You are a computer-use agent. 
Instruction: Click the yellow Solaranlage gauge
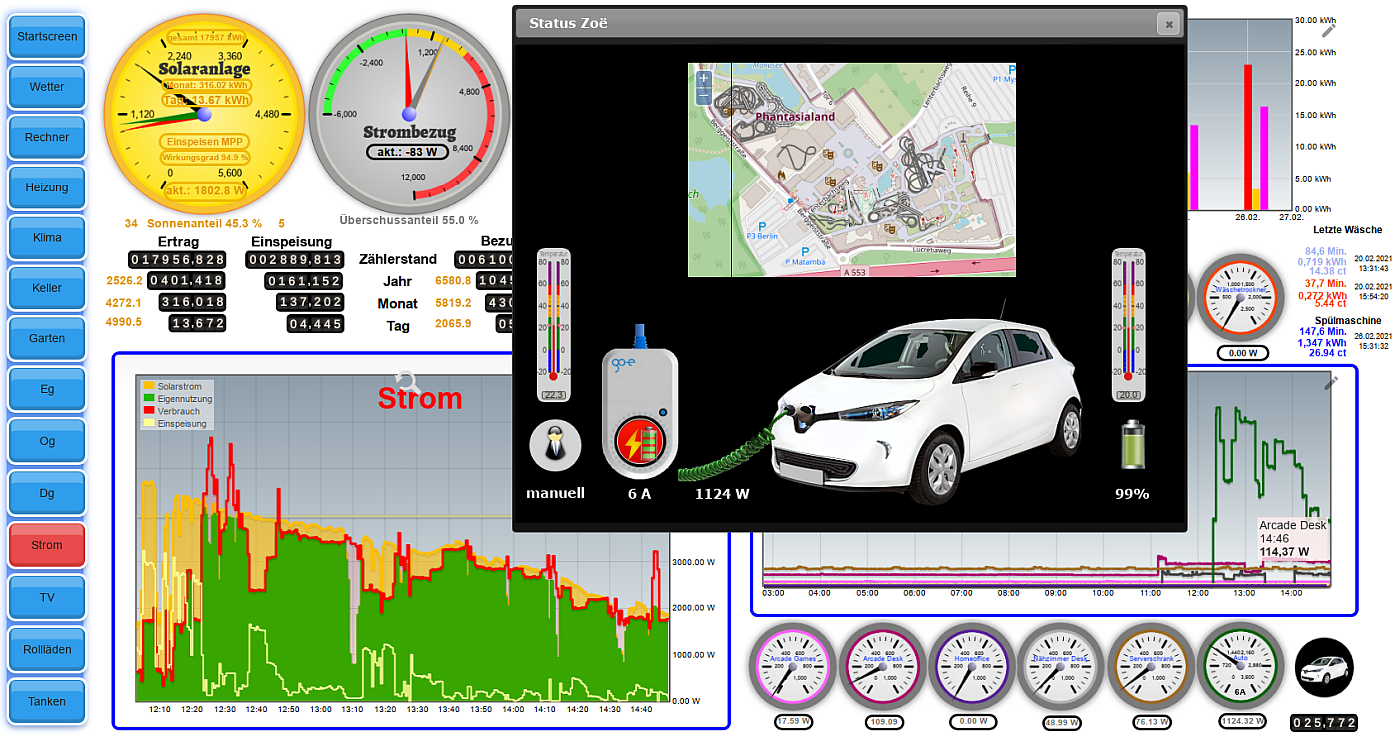pyautogui.click(x=204, y=113)
